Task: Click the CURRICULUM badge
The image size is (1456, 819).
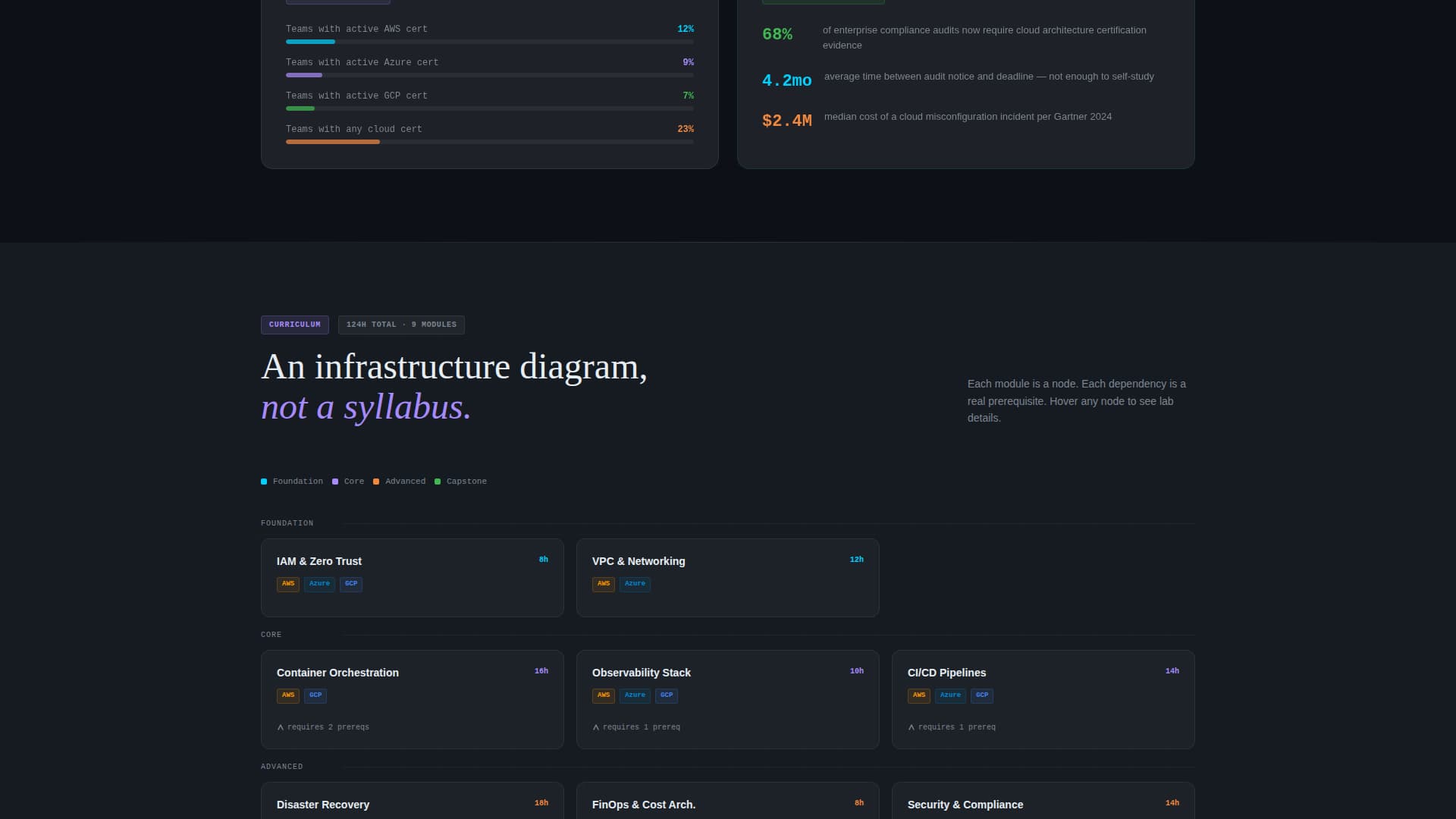Action: click(295, 325)
